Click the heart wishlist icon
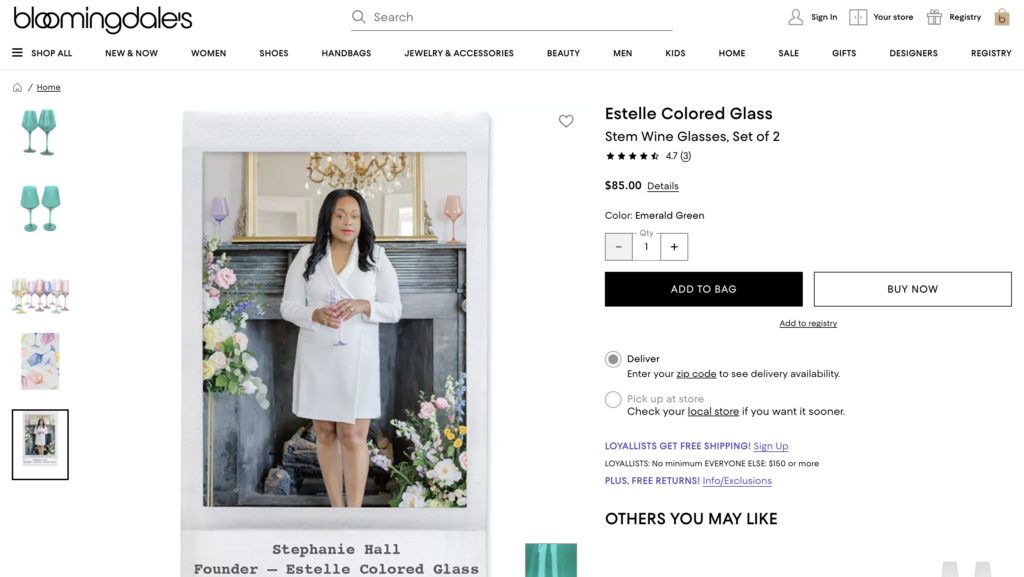The image size is (1024, 577). [566, 121]
